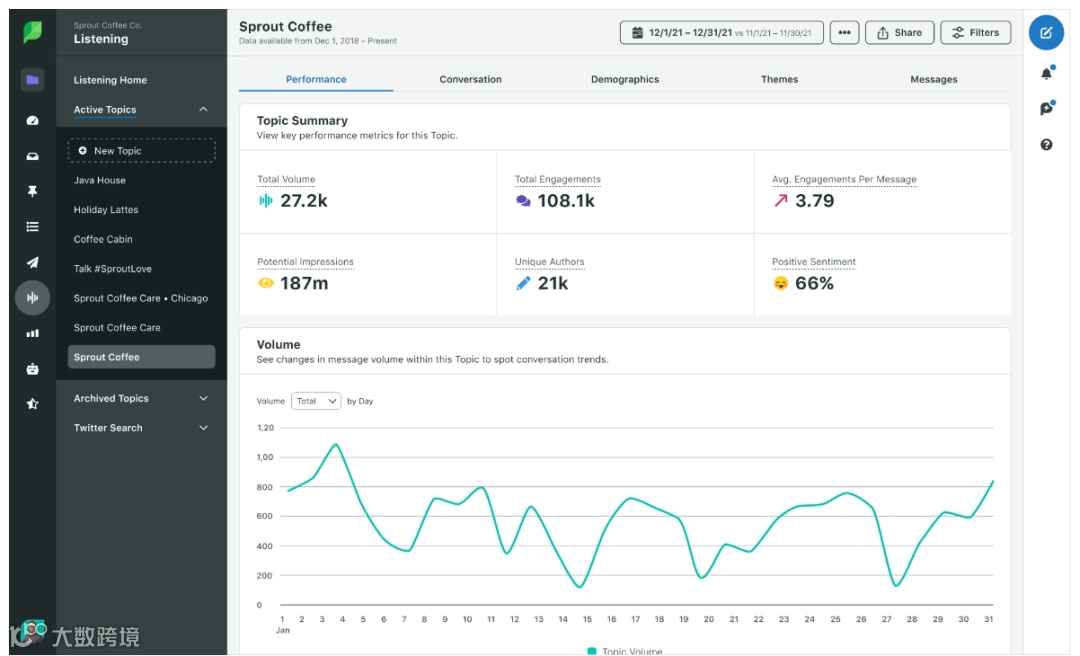The image size is (1080, 656).
Task: Select the Sprout Coffee topic
Action: 141,357
